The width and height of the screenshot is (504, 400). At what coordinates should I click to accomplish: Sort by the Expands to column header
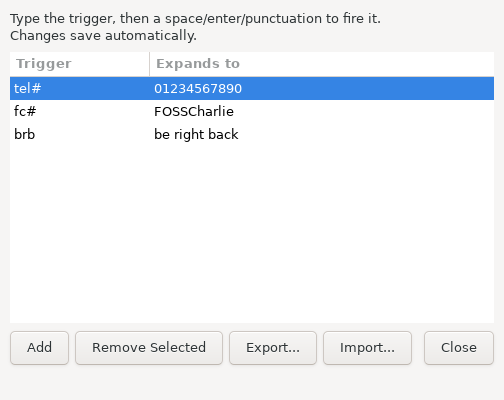(322, 64)
